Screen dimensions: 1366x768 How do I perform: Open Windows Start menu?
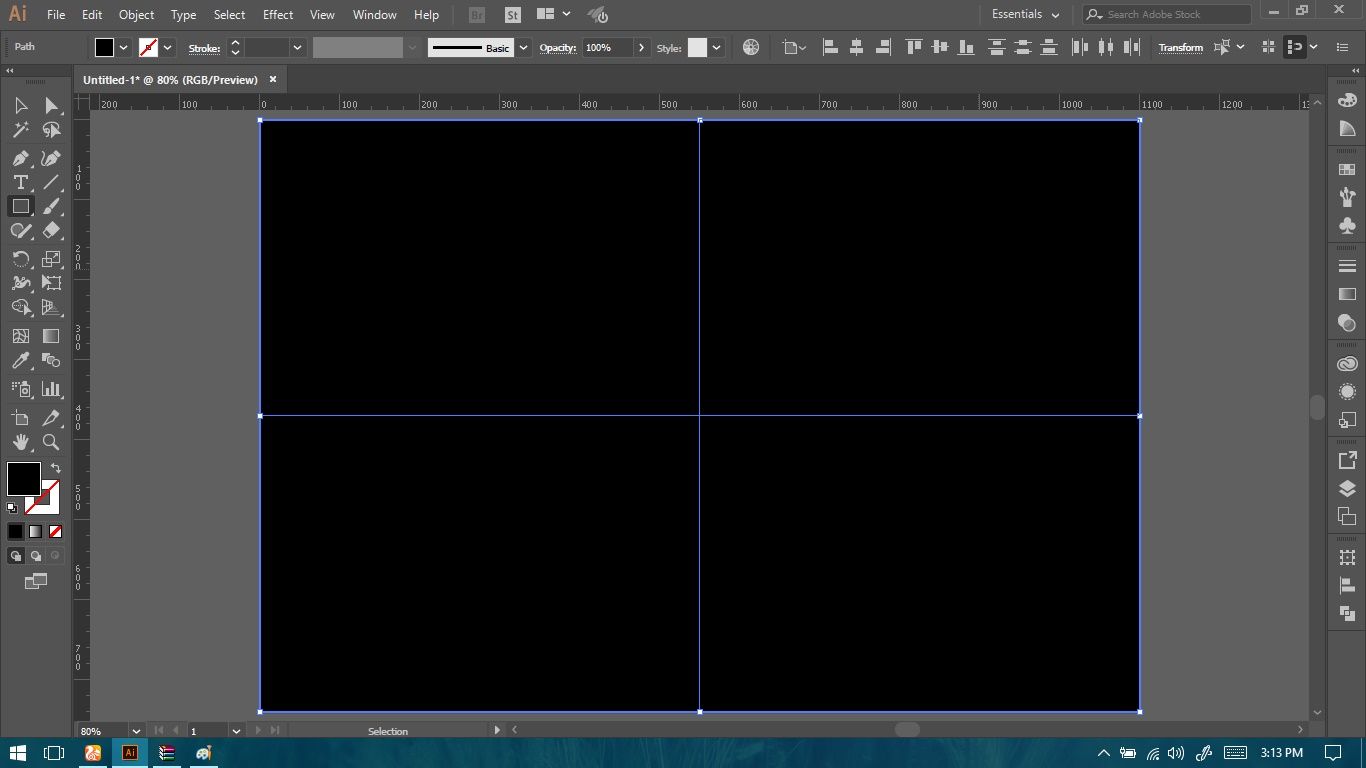[x=18, y=753]
